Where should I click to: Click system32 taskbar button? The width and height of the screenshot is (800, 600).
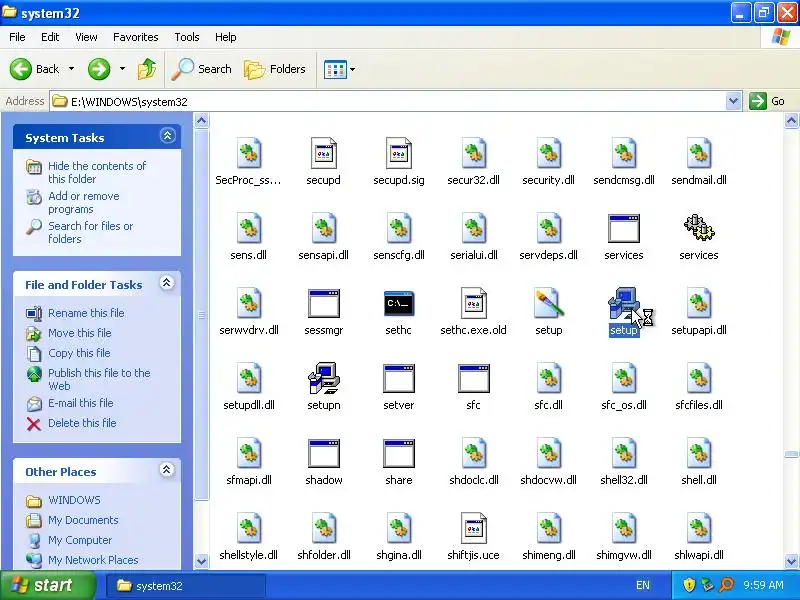[186, 586]
